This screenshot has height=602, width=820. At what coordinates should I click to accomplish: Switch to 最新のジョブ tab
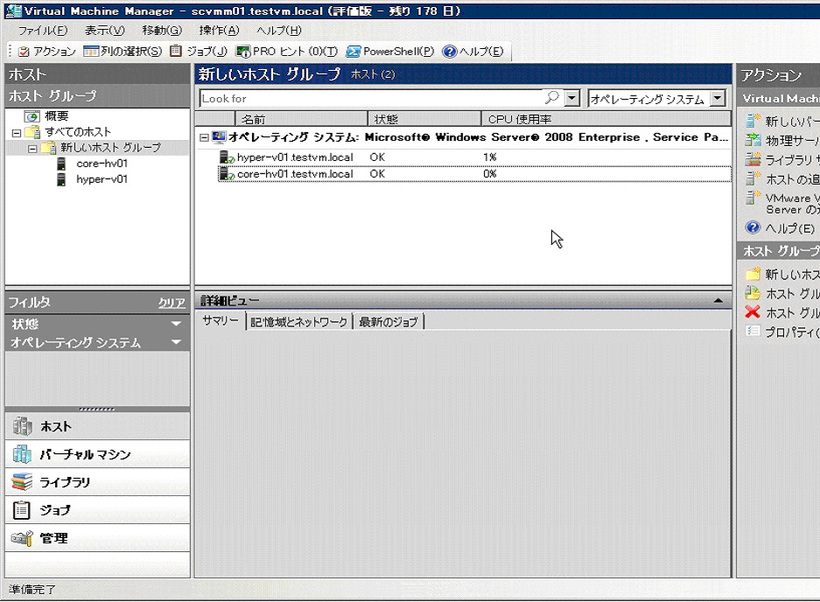[389, 321]
